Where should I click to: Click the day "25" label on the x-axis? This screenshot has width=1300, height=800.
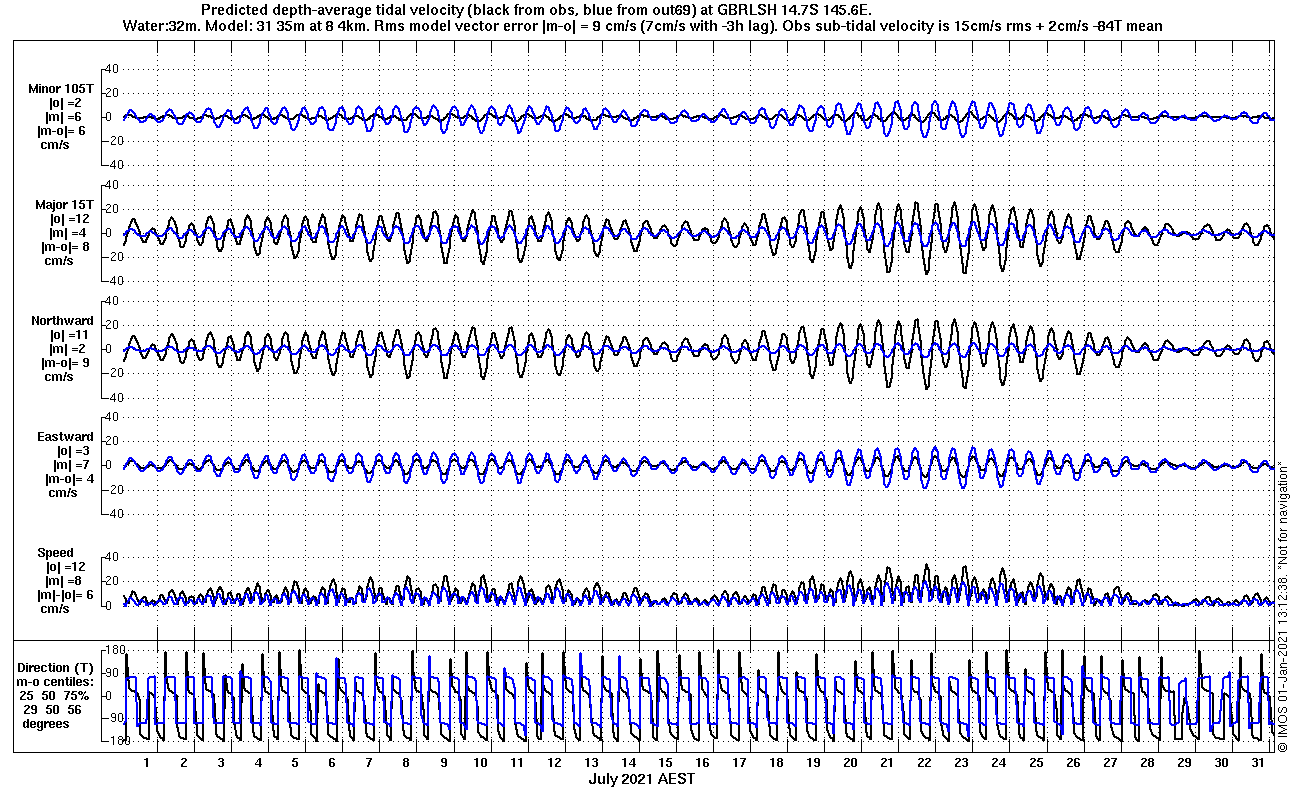click(x=1036, y=762)
